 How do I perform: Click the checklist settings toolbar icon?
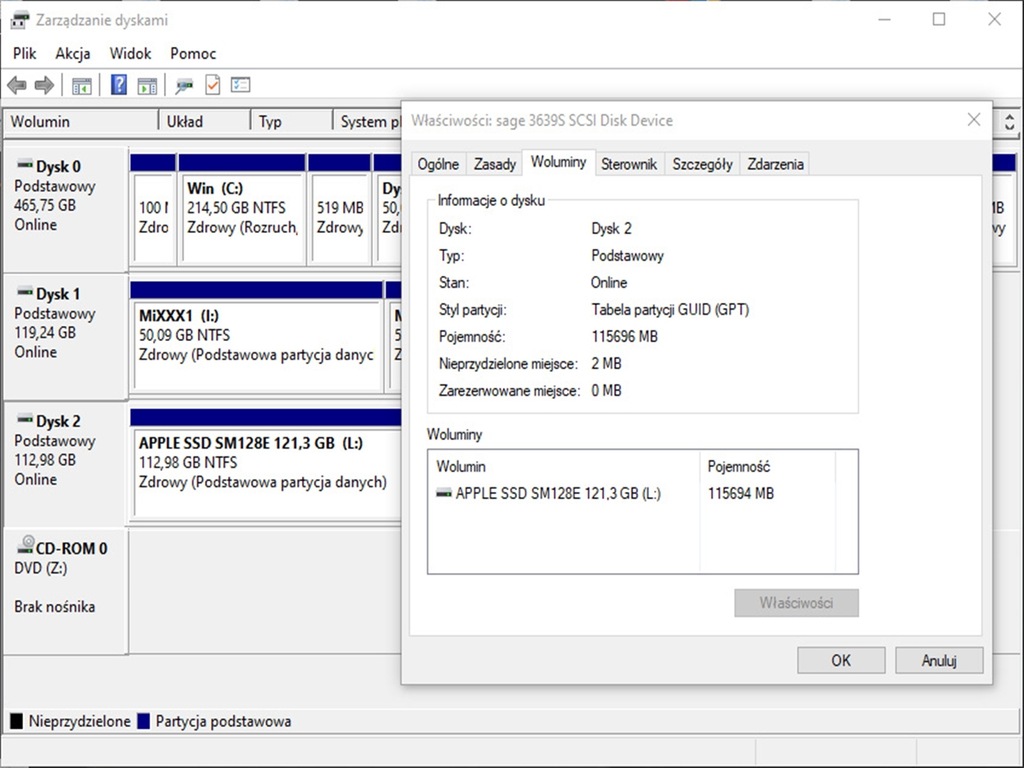click(240, 86)
